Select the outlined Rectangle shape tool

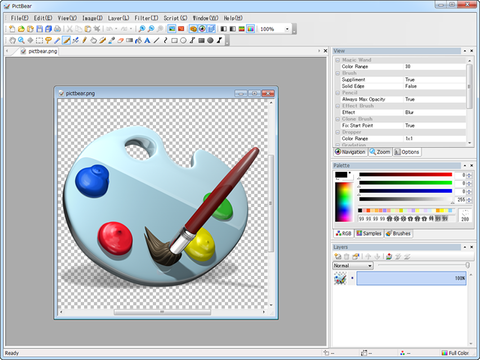[174, 41]
